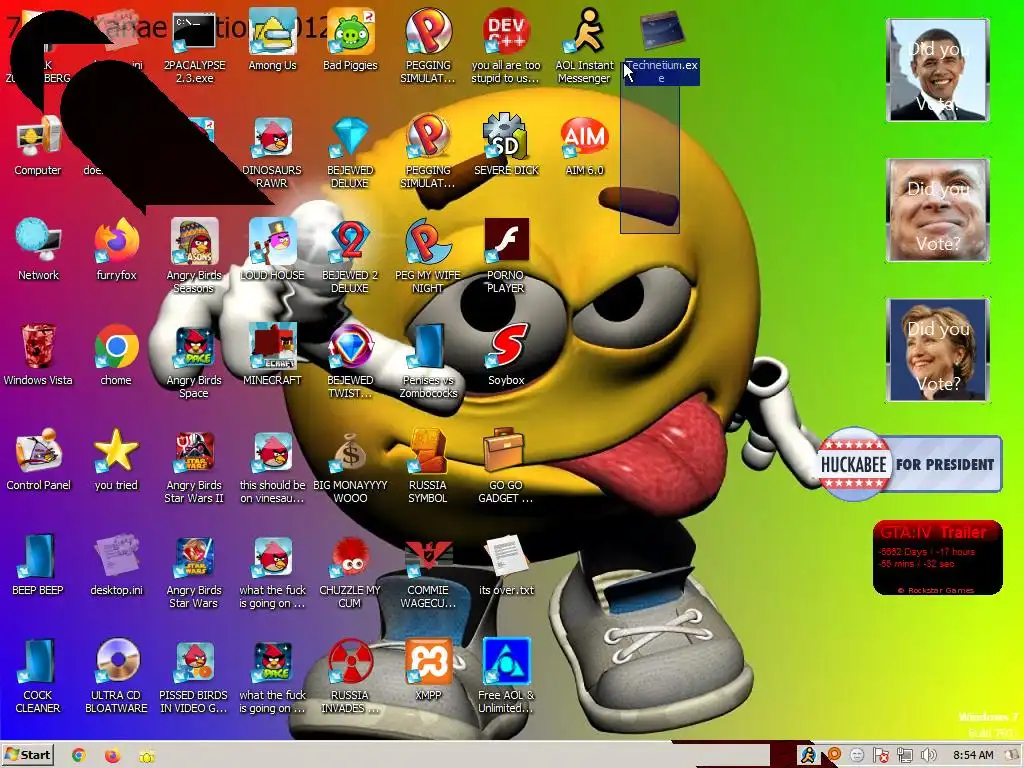Click the Obama 'Did you Vote?' gadget

click(x=938, y=70)
